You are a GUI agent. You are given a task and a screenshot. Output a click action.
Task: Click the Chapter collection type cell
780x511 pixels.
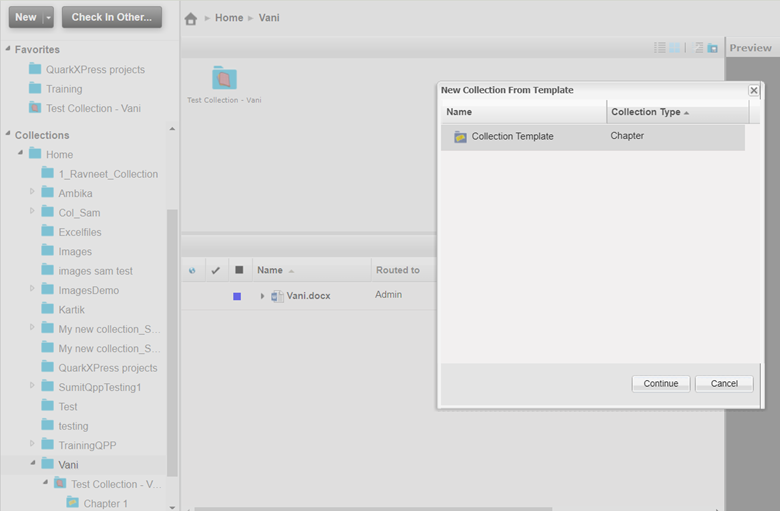click(x=627, y=136)
